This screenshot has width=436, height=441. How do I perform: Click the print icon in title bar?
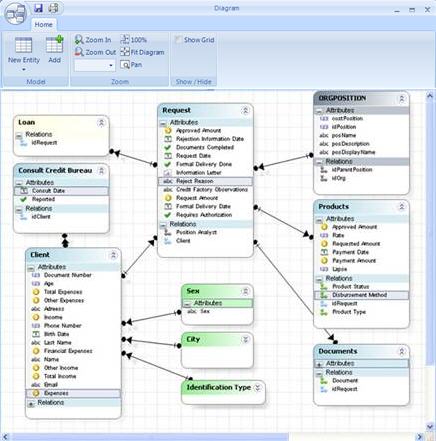point(53,8)
